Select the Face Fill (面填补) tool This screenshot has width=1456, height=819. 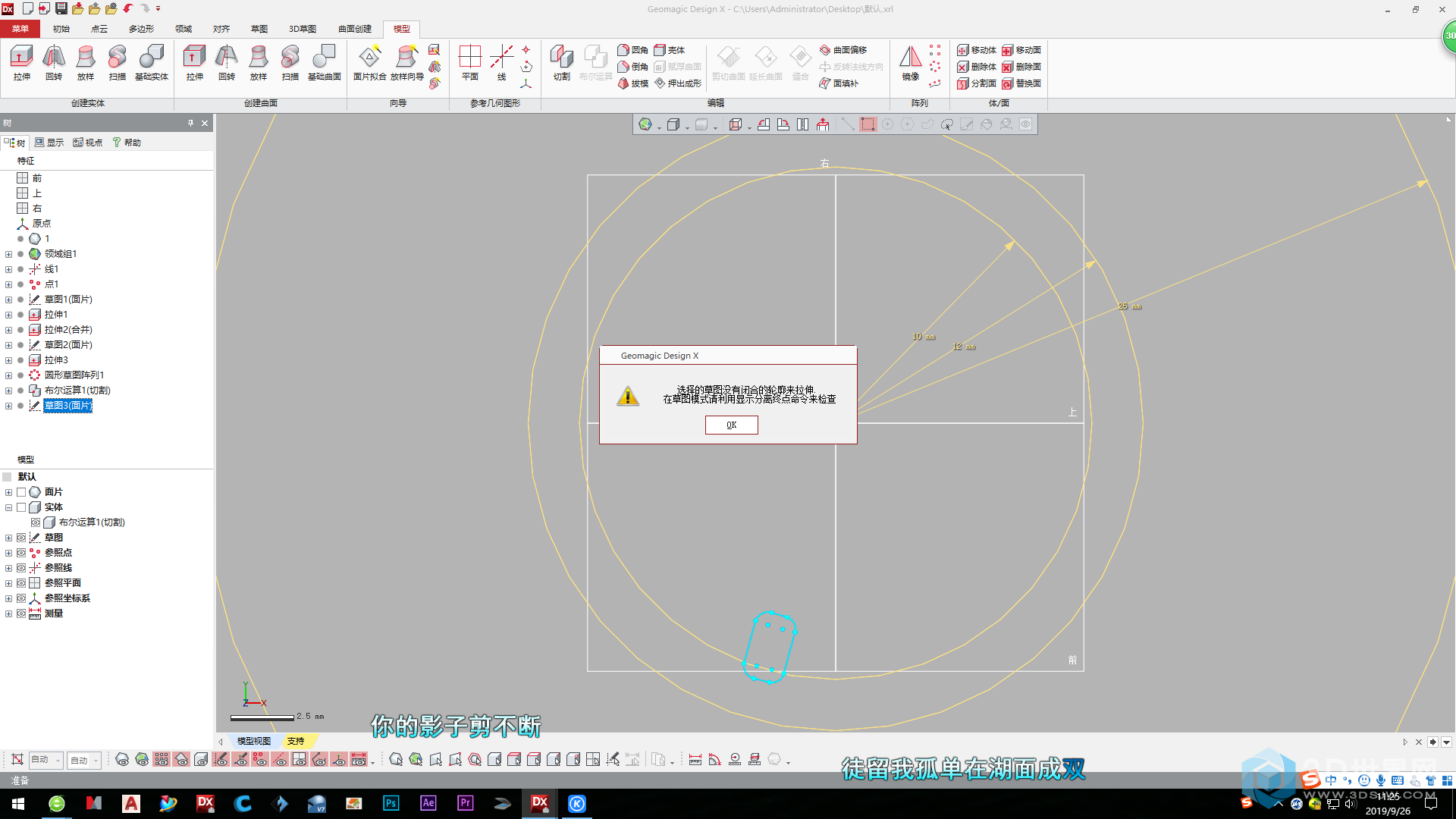(x=839, y=83)
